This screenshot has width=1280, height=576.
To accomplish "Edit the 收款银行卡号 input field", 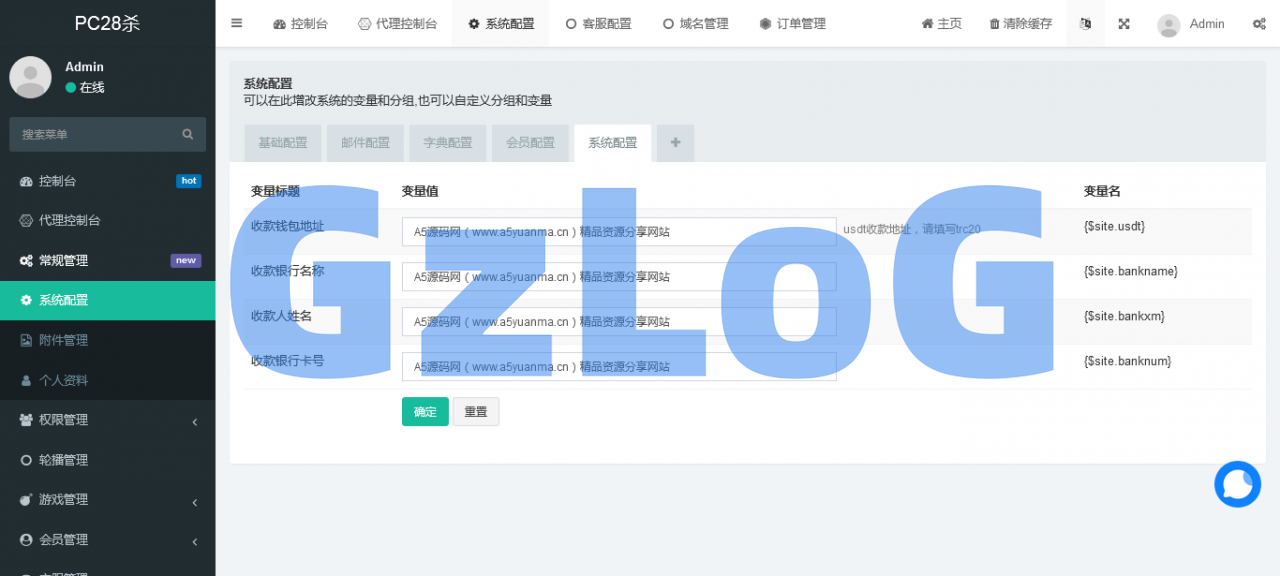I will [619, 367].
